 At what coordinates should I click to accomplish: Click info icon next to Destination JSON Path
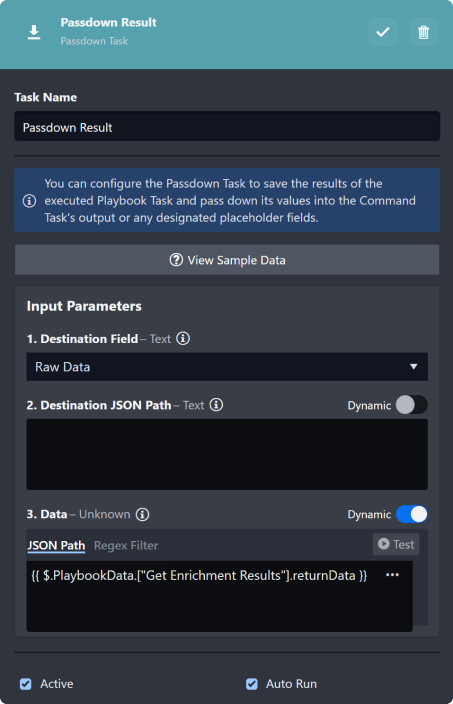216,405
